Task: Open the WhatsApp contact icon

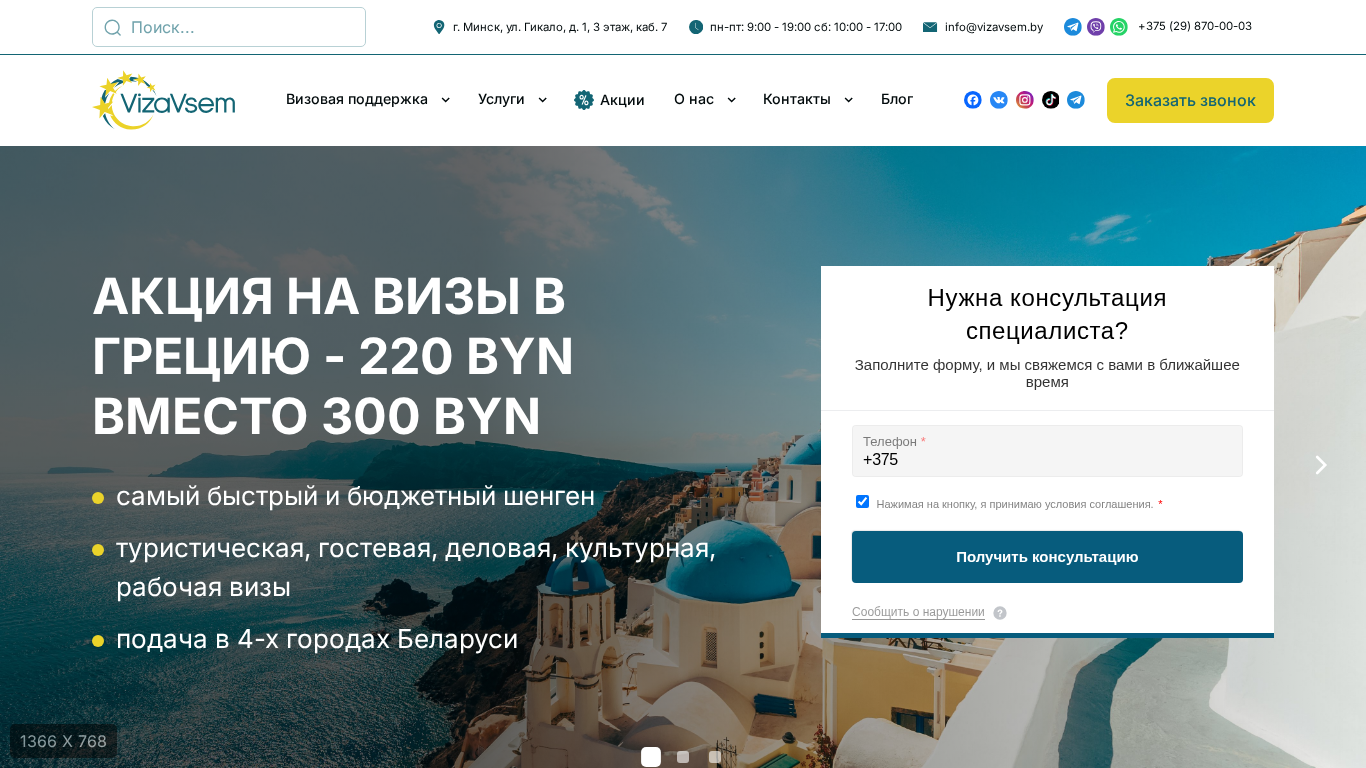Action: tap(1119, 27)
